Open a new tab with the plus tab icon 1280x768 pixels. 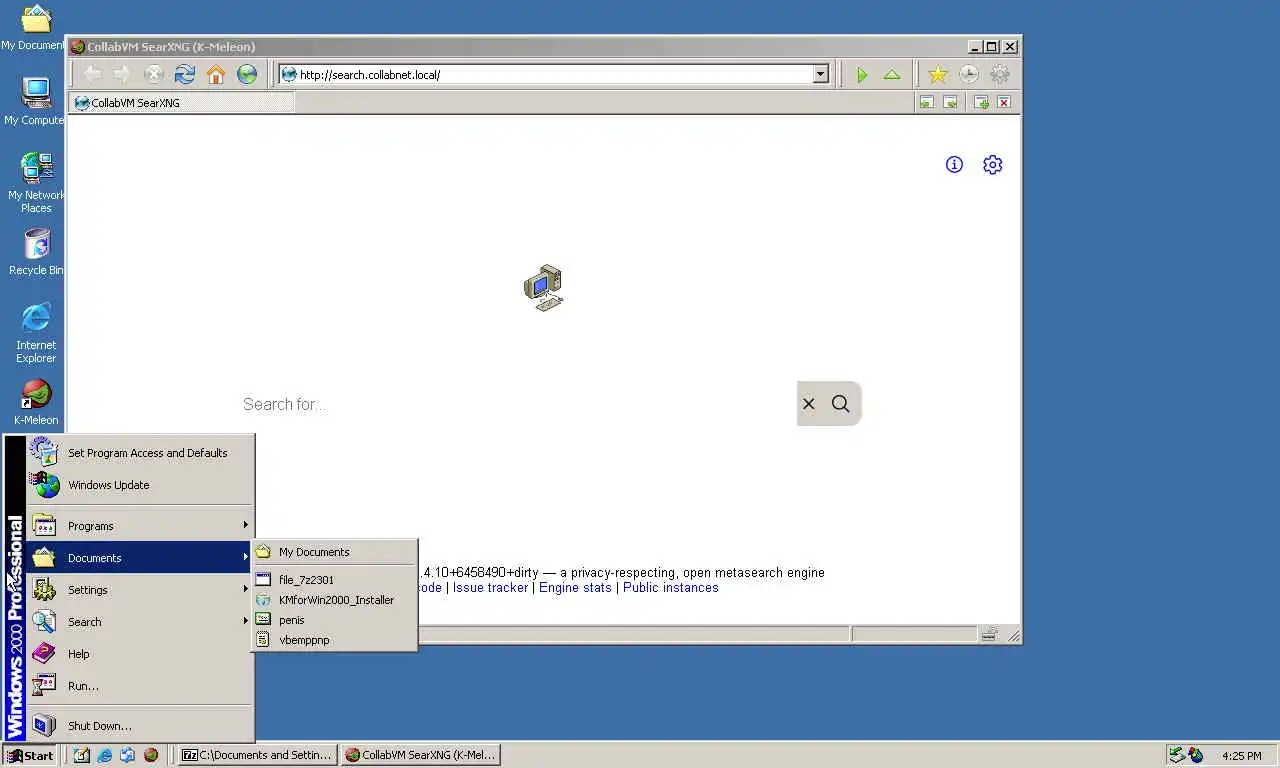tap(981, 102)
